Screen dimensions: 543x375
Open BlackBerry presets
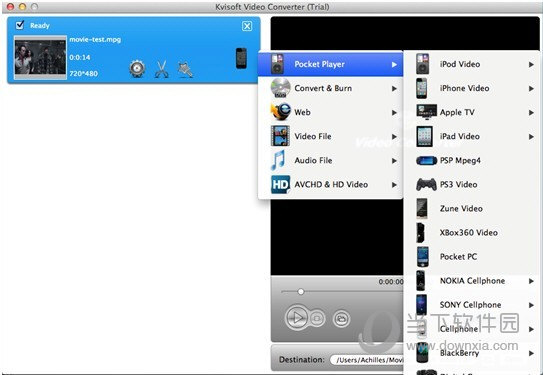click(471, 353)
